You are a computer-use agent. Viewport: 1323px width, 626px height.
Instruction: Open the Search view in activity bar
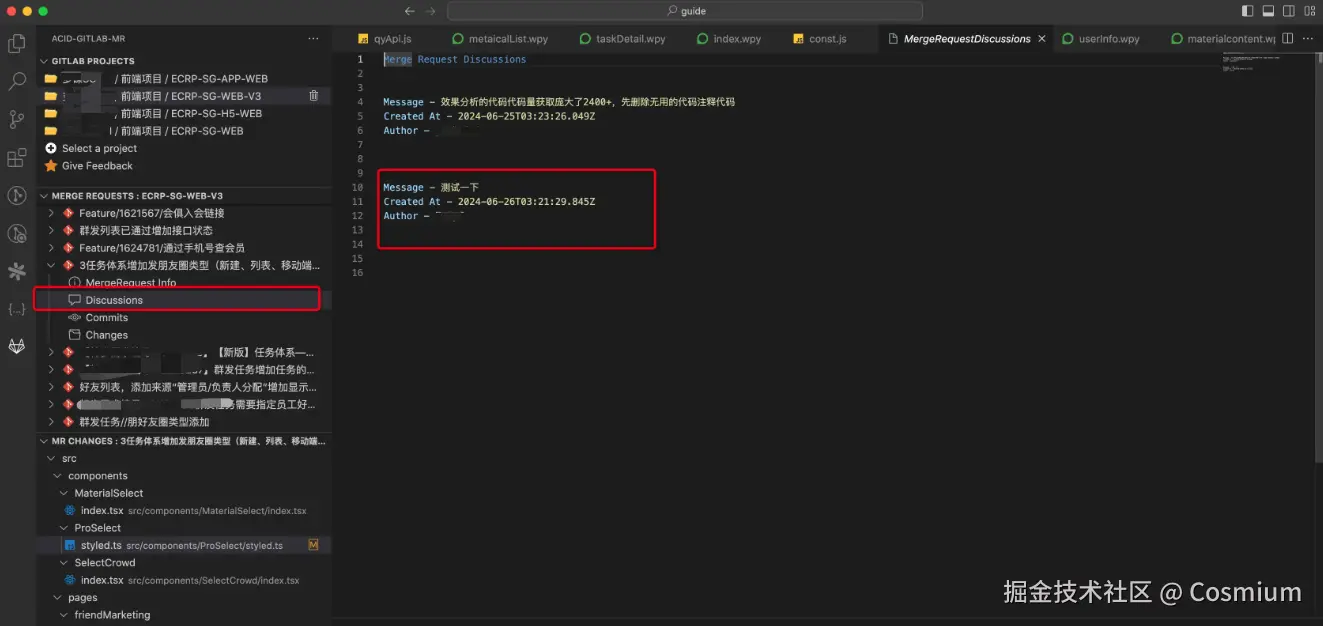tap(16, 82)
